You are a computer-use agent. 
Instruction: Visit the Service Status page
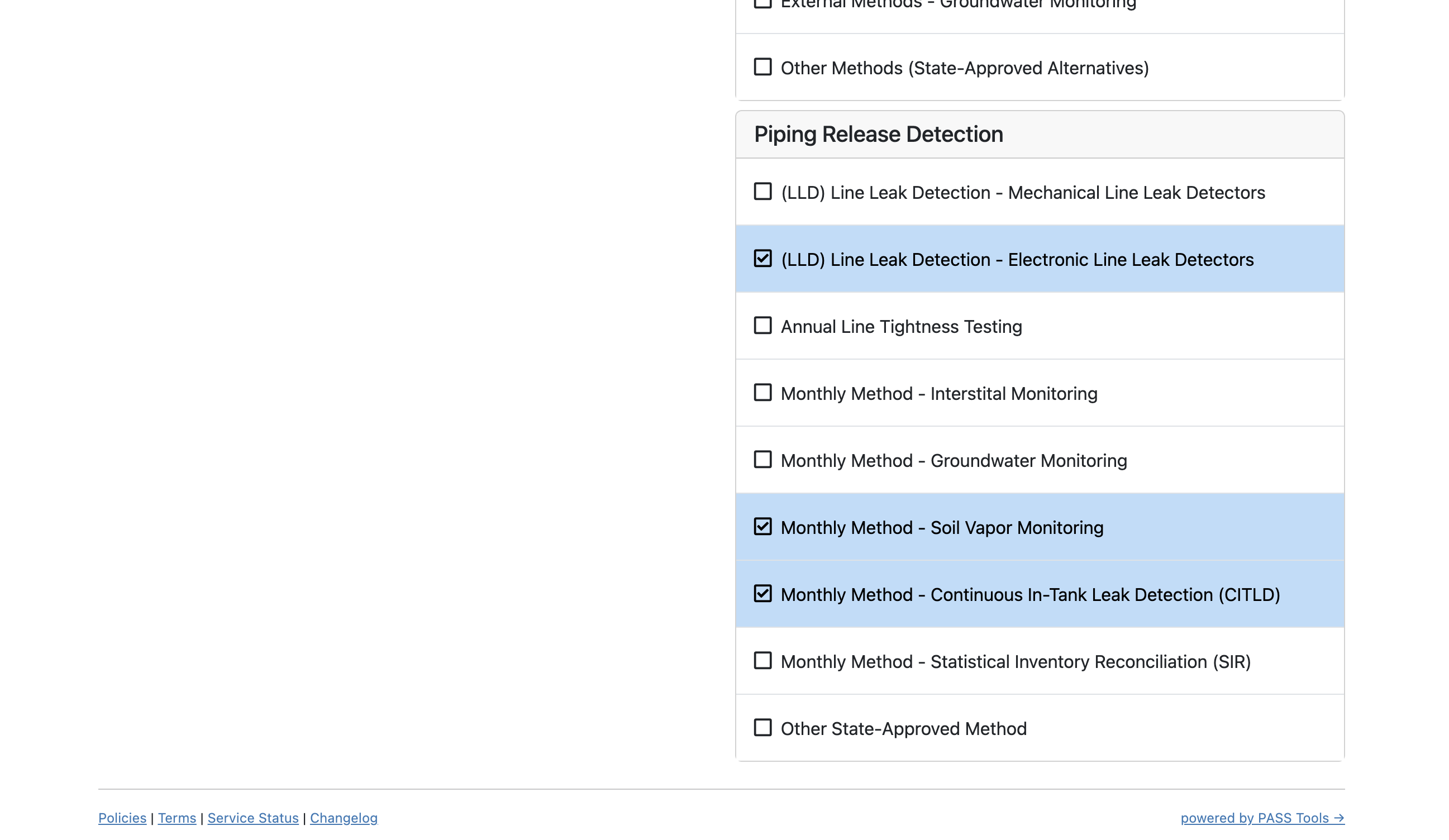[253, 818]
